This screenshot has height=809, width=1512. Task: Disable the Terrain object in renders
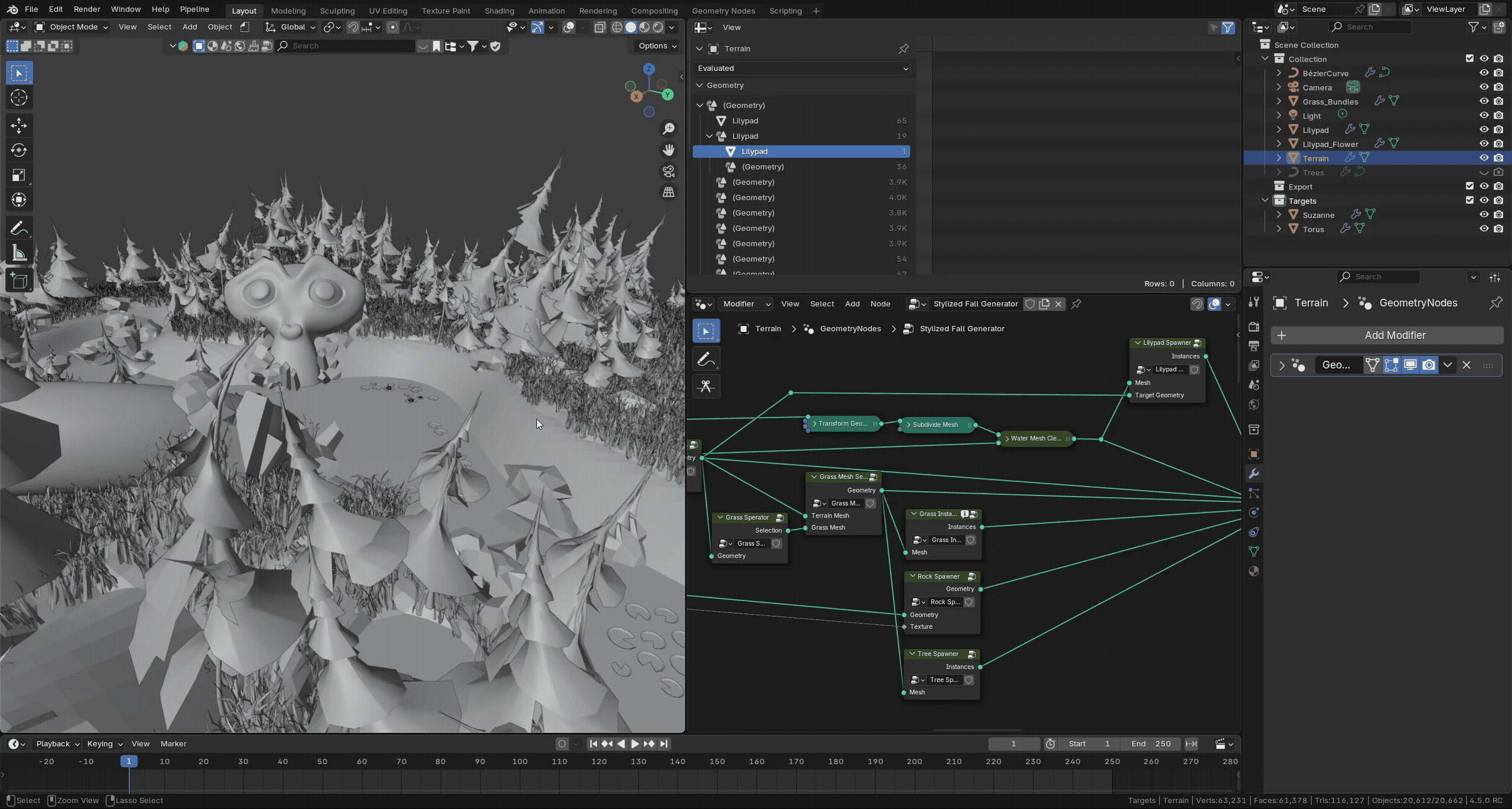tap(1498, 158)
